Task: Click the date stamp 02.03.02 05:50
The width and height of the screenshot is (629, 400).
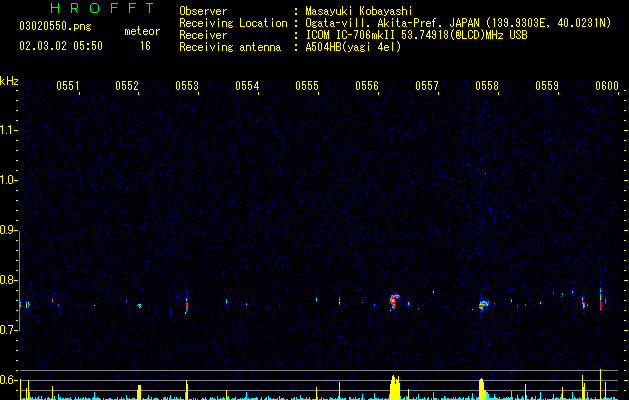Action: coord(61,46)
